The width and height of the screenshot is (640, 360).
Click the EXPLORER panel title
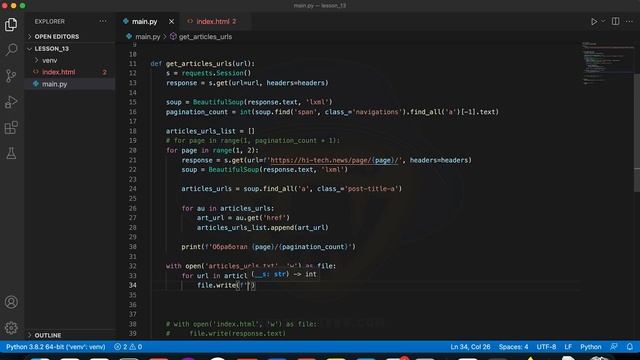49,22
